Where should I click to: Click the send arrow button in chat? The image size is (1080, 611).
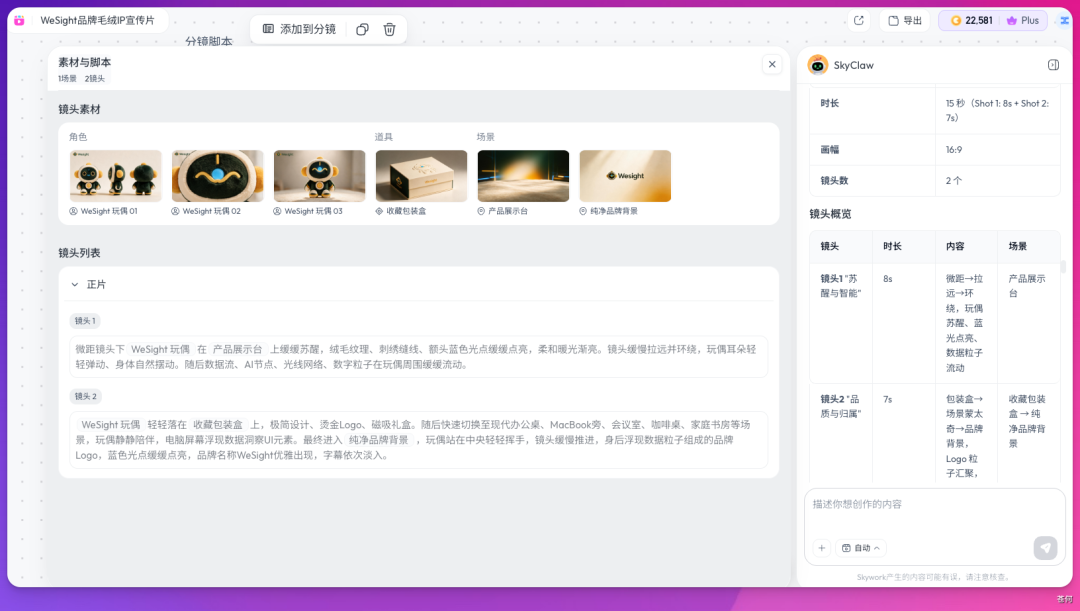click(1045, 548)
